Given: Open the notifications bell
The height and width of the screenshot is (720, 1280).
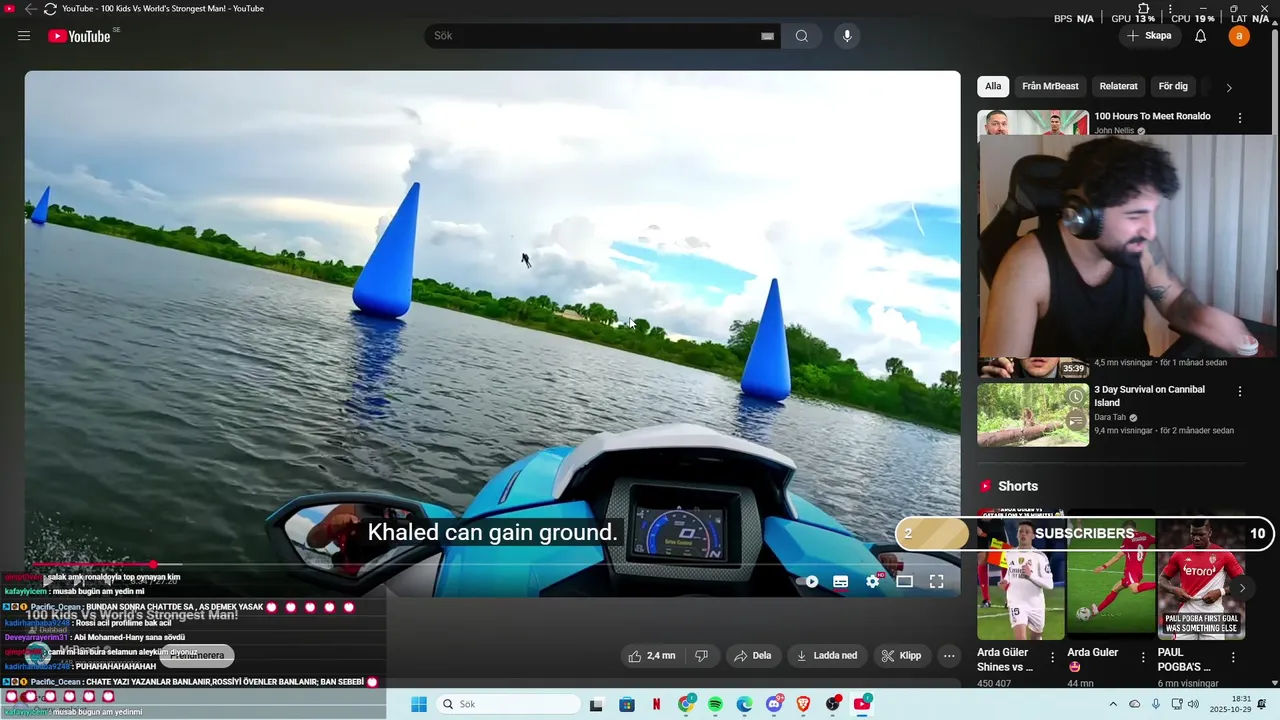Looking at the screenshot, I should pos(1201,36).
